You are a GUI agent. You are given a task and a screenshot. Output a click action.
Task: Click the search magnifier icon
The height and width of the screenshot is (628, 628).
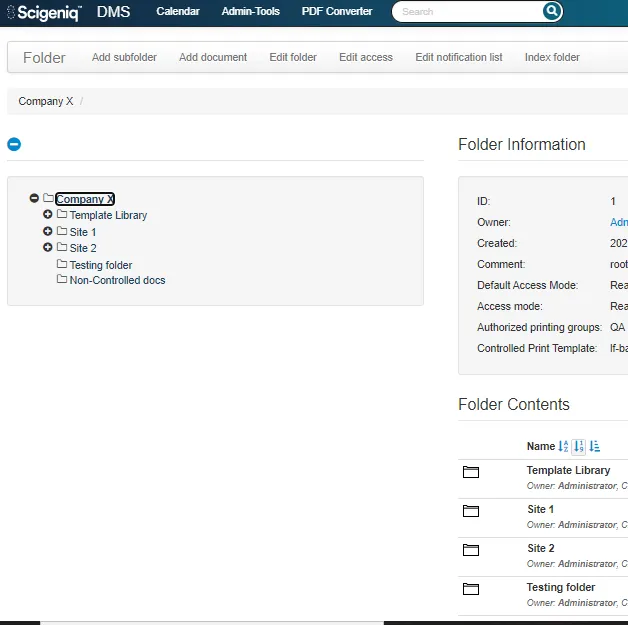pyautogui.click(x=552, y=12)
